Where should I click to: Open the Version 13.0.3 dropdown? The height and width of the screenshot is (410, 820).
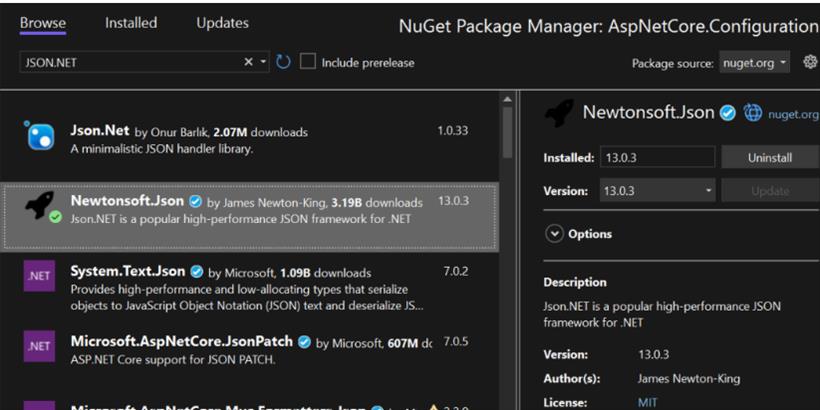point(657,191)
